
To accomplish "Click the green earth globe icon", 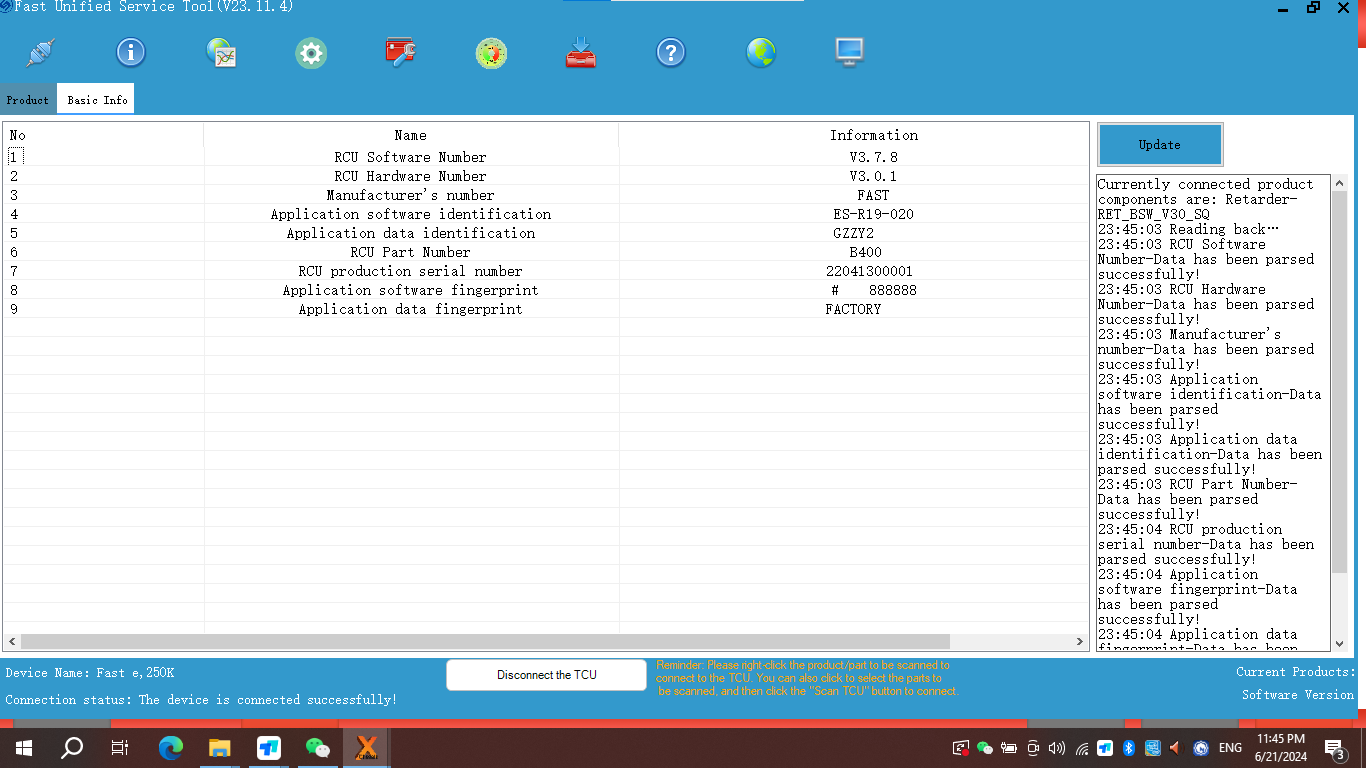I will tap(761, 53).
